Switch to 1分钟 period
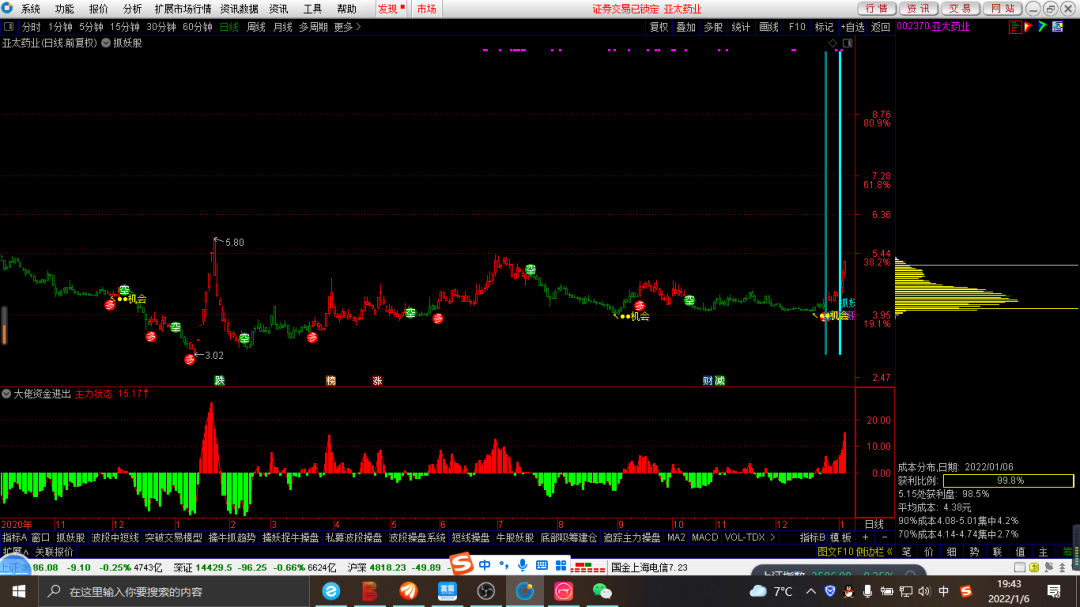 click(x=60, y=27)
